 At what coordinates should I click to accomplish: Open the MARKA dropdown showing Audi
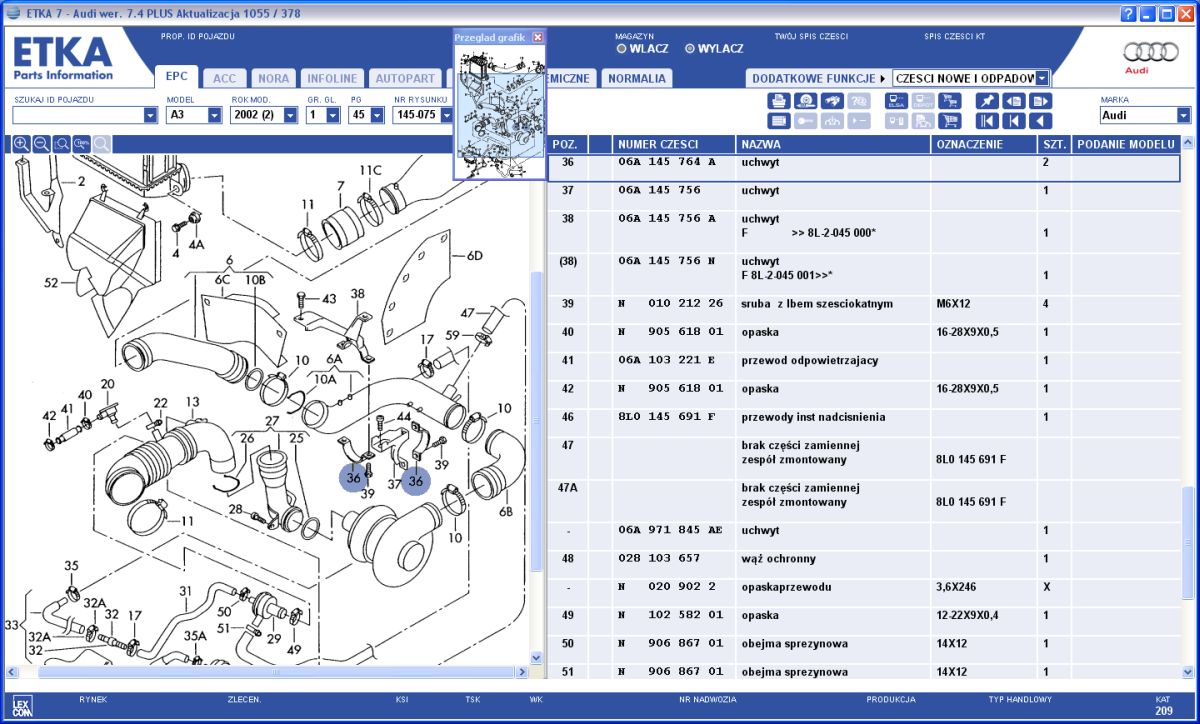(1184, 115)
